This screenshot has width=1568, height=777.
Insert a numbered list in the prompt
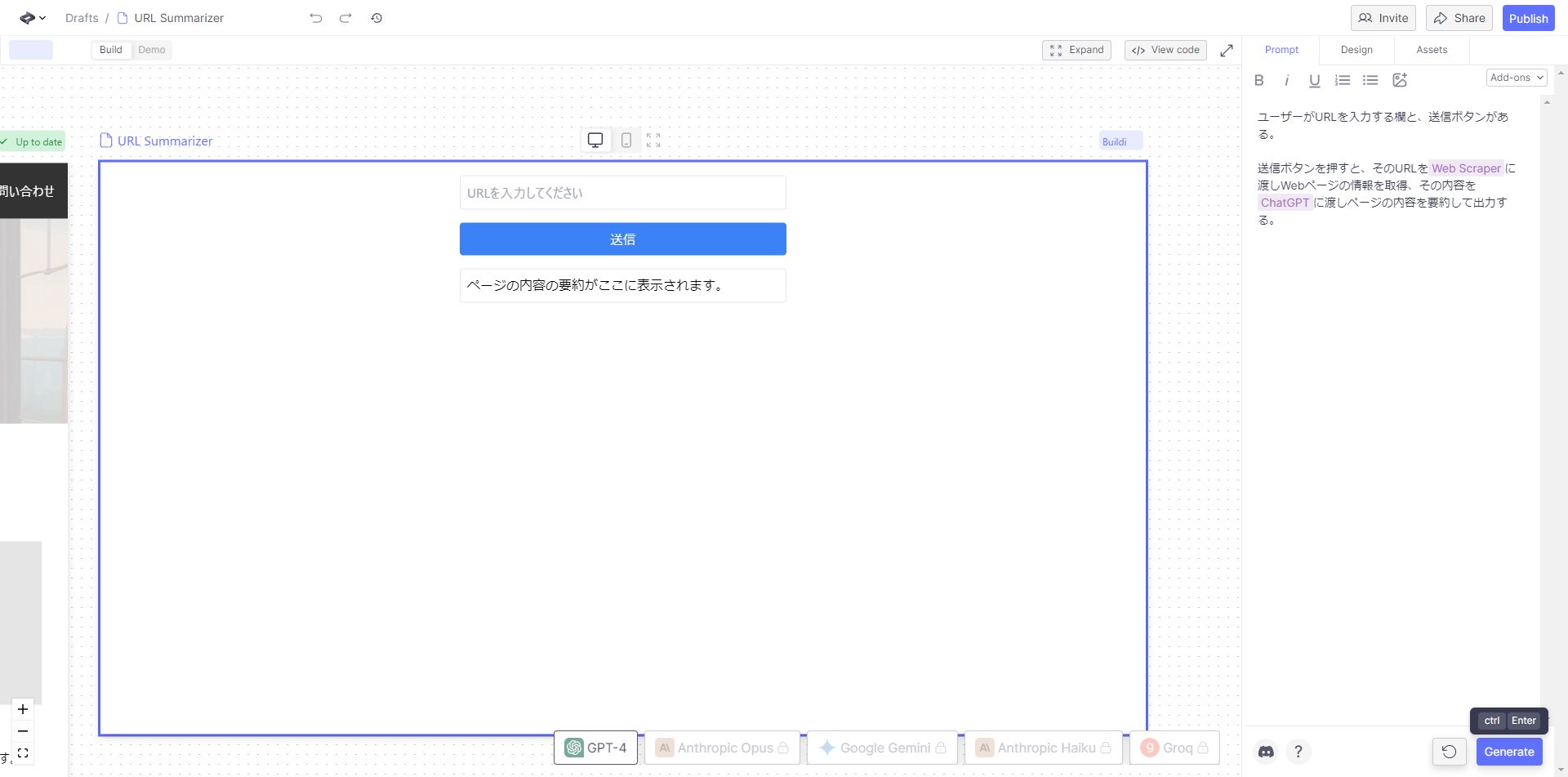pyautogui.click(x=1343, y=80)
